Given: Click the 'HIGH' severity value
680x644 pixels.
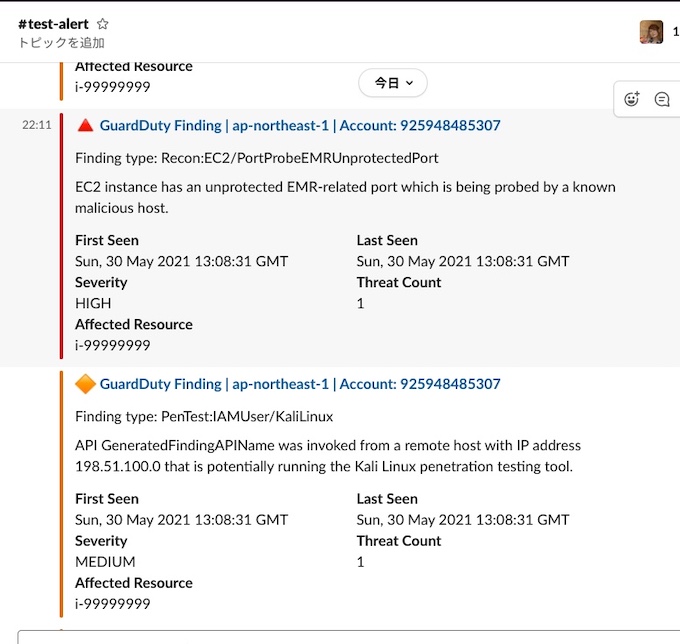Looking at the screenshot, I should pos(93,303).
